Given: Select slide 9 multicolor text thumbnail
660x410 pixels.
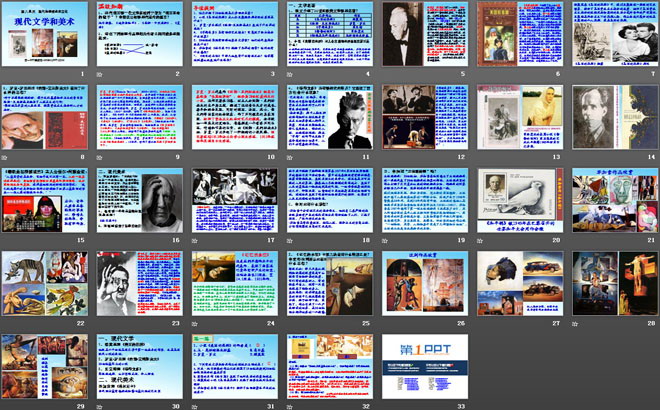Looking at the screenshot, I should (140, 117).
